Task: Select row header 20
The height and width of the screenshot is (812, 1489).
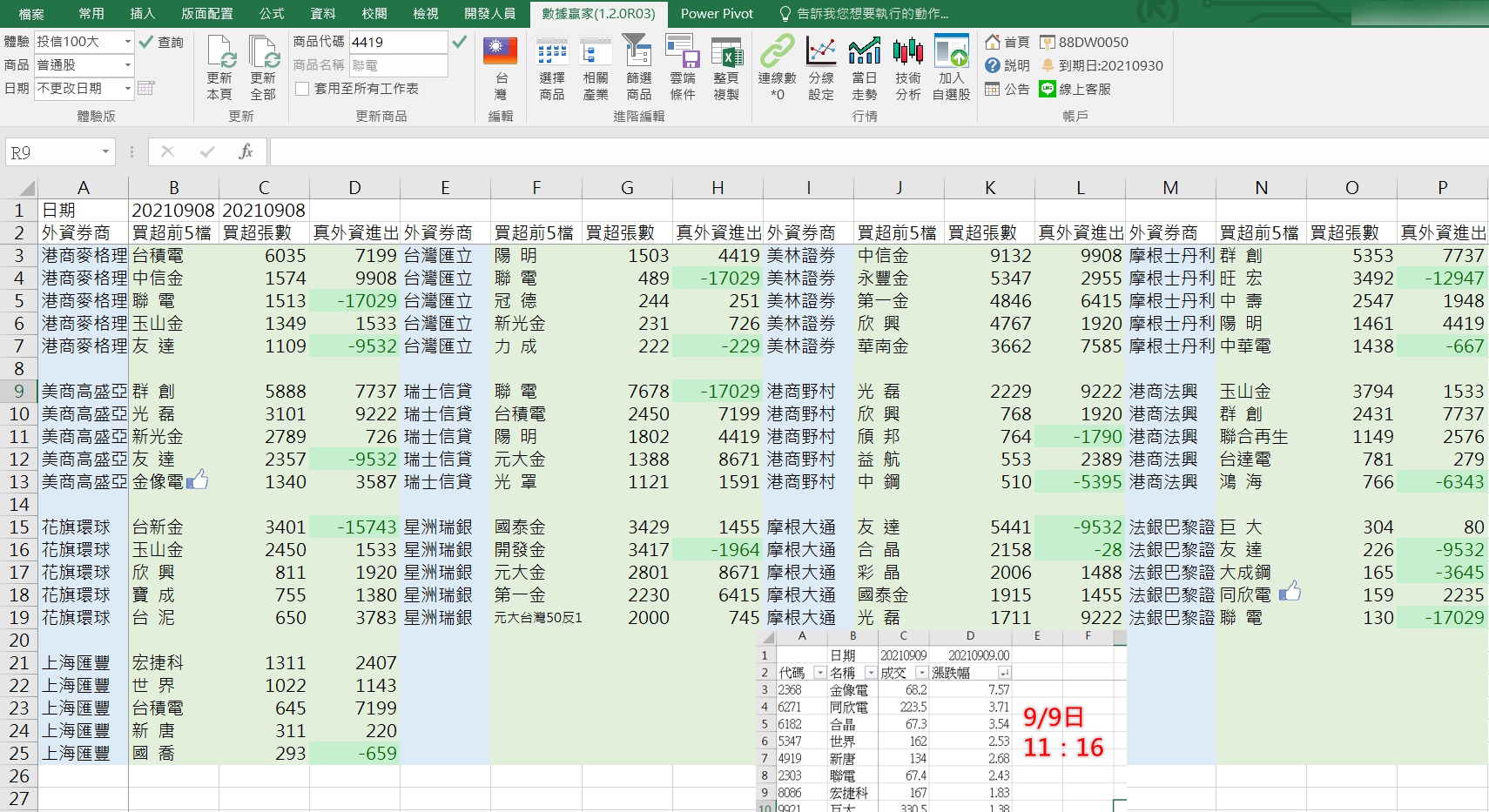Action: 18,640
